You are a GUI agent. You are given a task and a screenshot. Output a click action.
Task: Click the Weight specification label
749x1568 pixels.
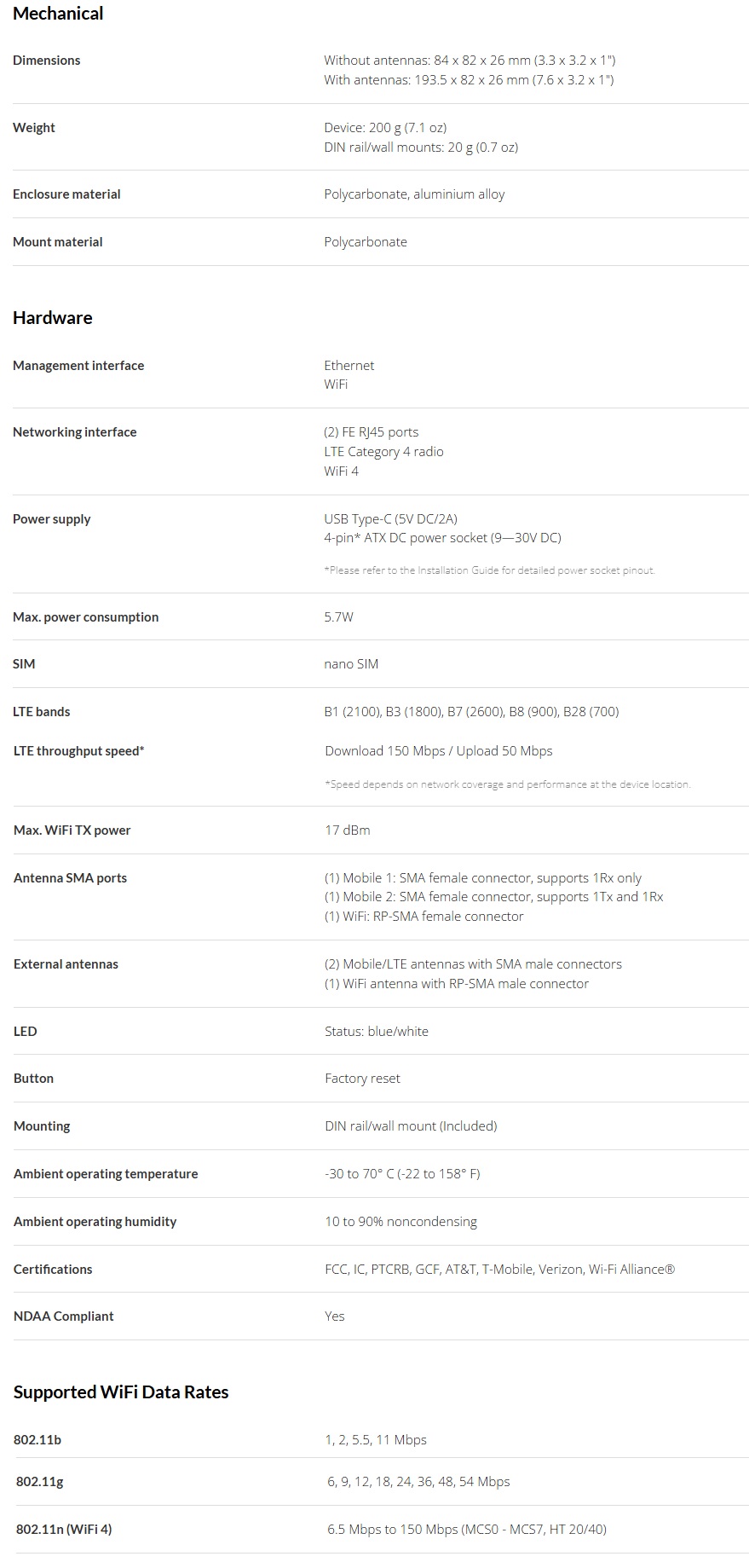(34, 128)
